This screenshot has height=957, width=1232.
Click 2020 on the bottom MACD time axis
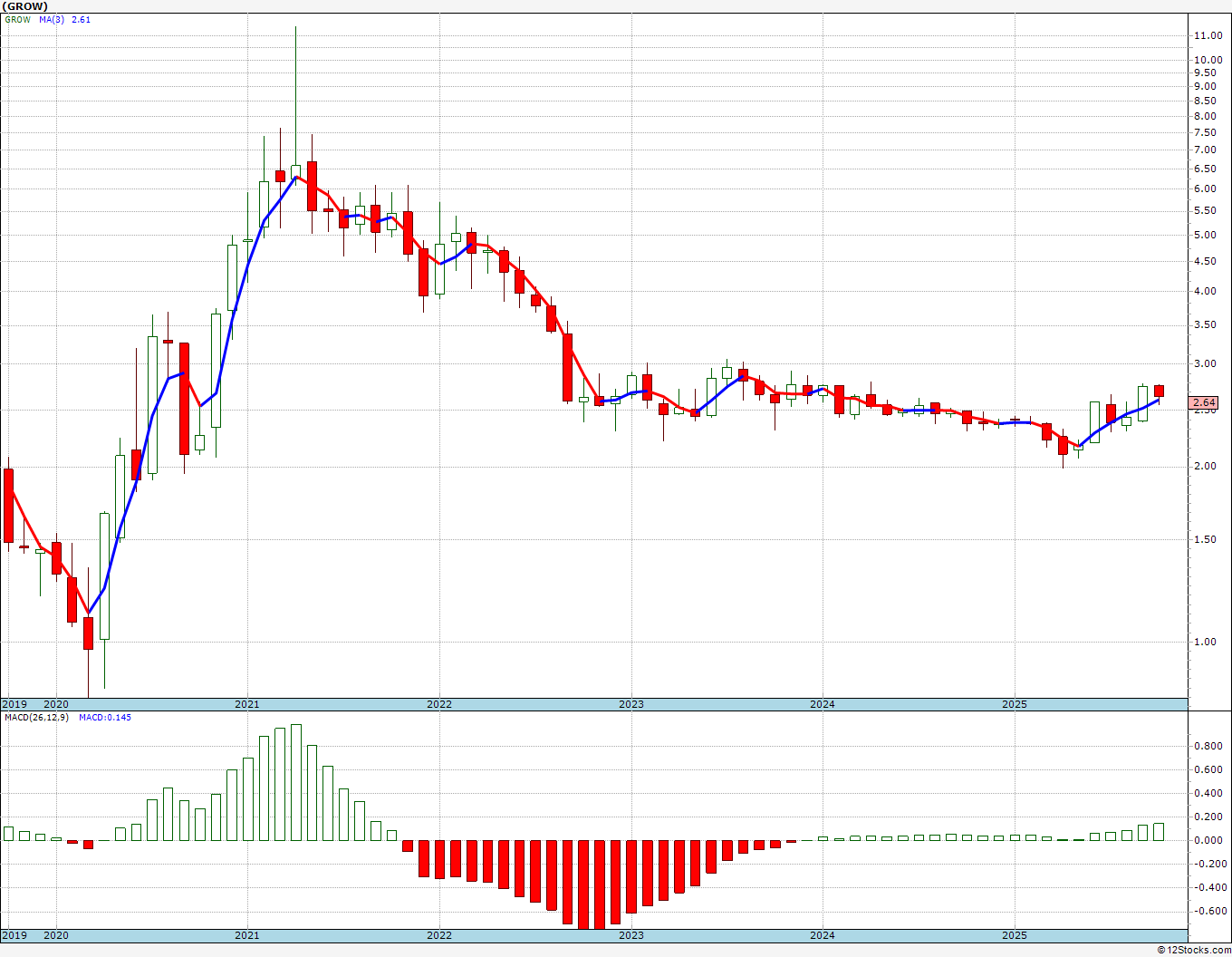pos(56,935)
